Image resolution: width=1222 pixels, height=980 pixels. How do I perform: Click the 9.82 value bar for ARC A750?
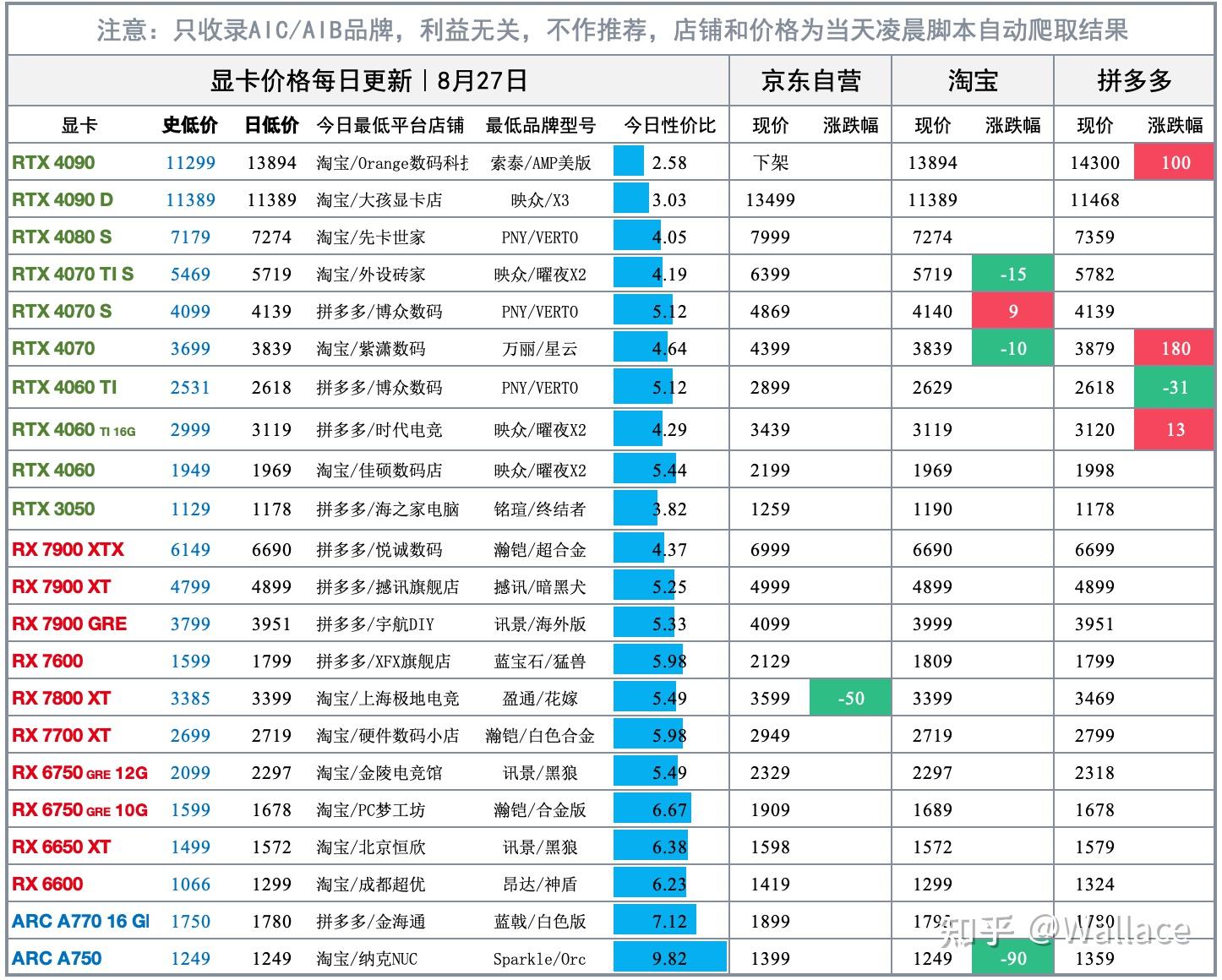point(669,959)
